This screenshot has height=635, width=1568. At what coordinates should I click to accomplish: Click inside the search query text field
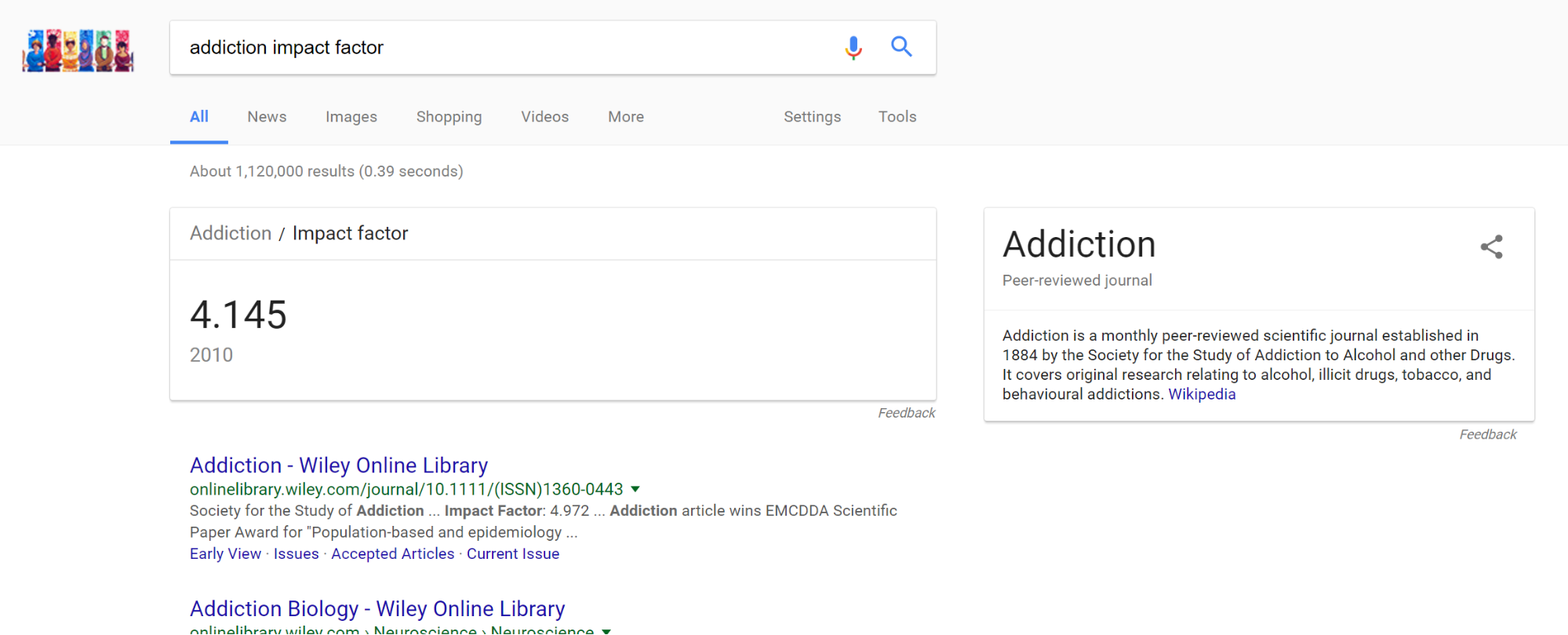502,48
